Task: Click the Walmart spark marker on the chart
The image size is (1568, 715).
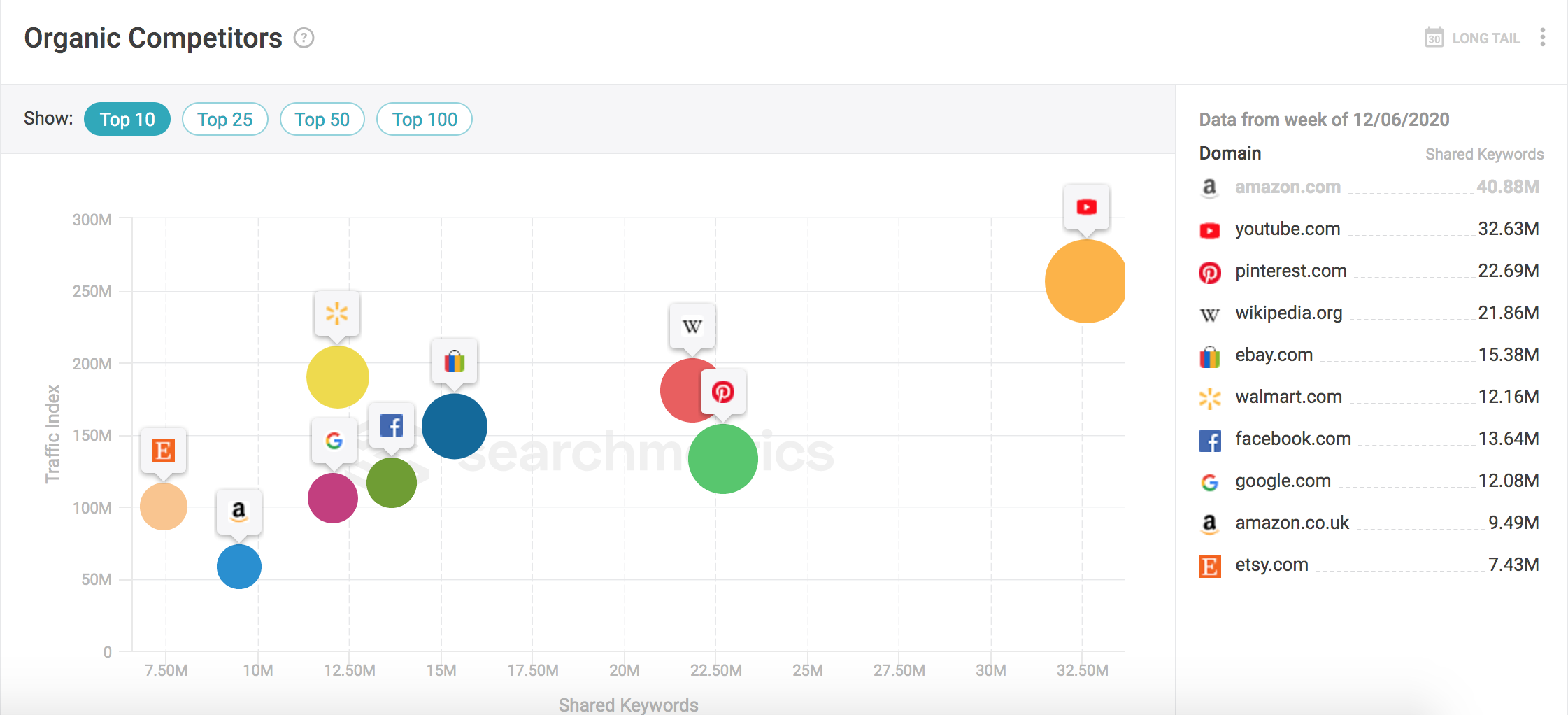Action: 337,313
